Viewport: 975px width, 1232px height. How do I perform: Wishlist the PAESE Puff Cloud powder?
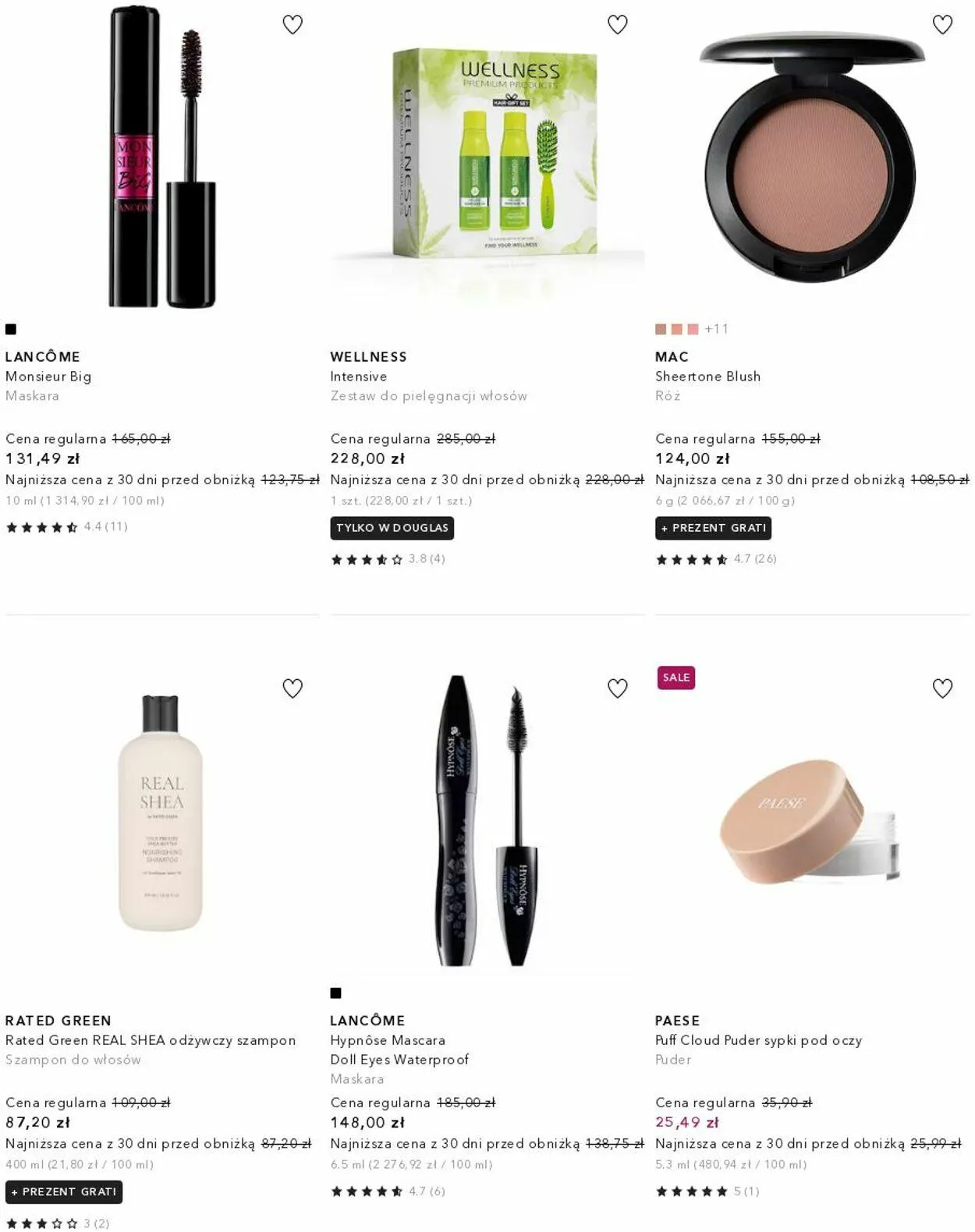(x=942, y=689)
